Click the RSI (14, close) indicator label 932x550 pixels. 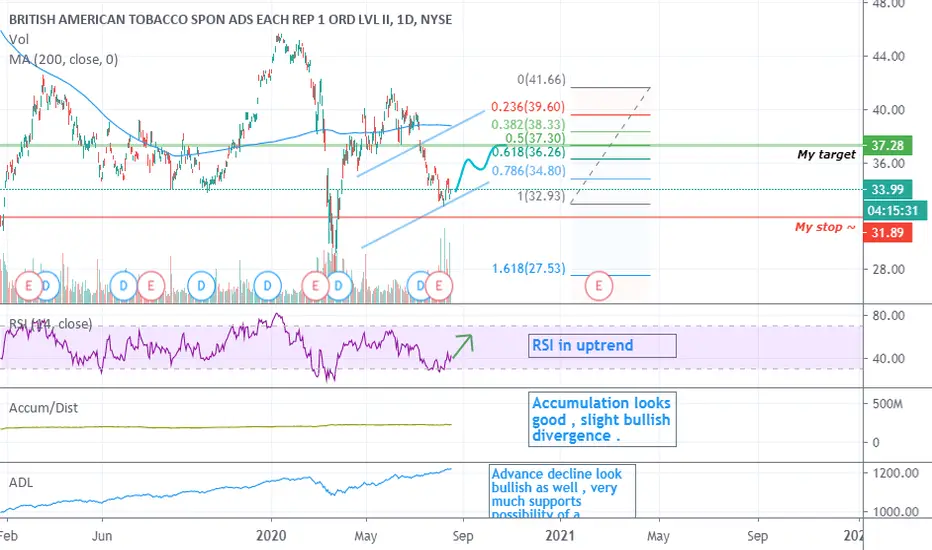coord(51,324)
